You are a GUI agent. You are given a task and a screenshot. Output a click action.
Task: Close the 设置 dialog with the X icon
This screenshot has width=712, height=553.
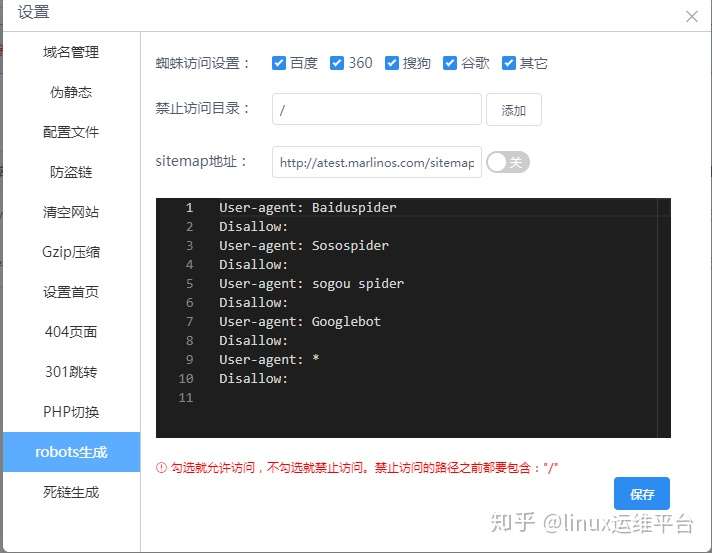coord(692,16)
